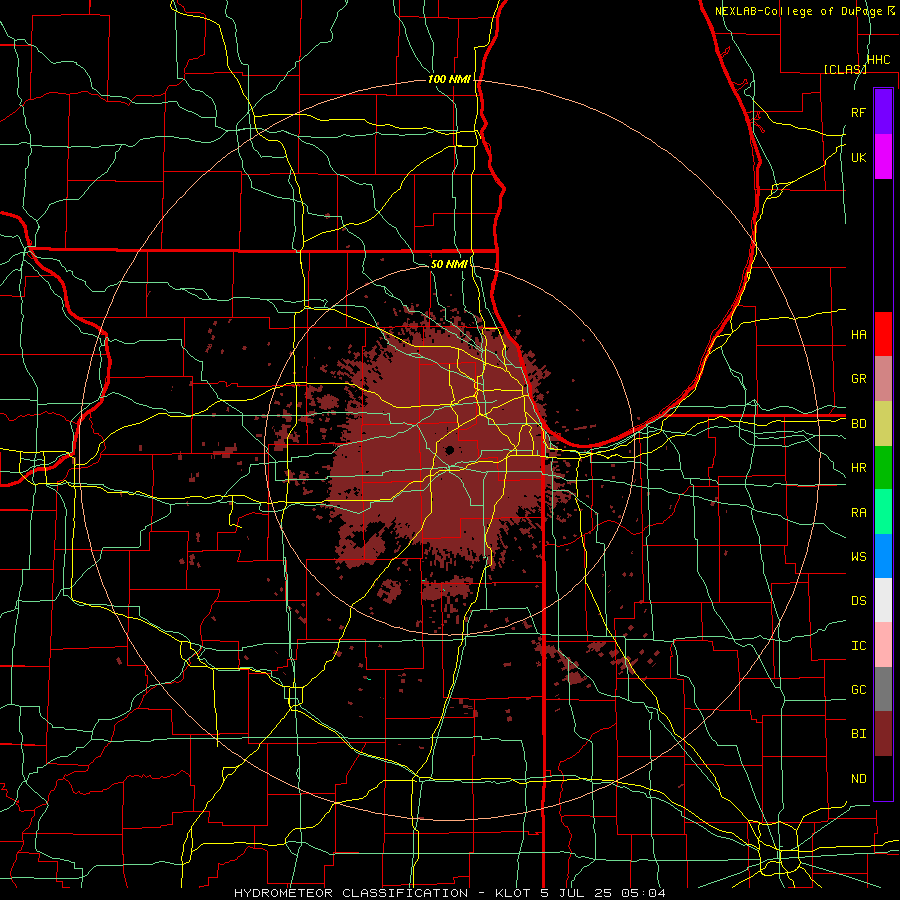Click the "HR" legend label
The width and height of the screenshot is (900, 900).
point(859,468)
